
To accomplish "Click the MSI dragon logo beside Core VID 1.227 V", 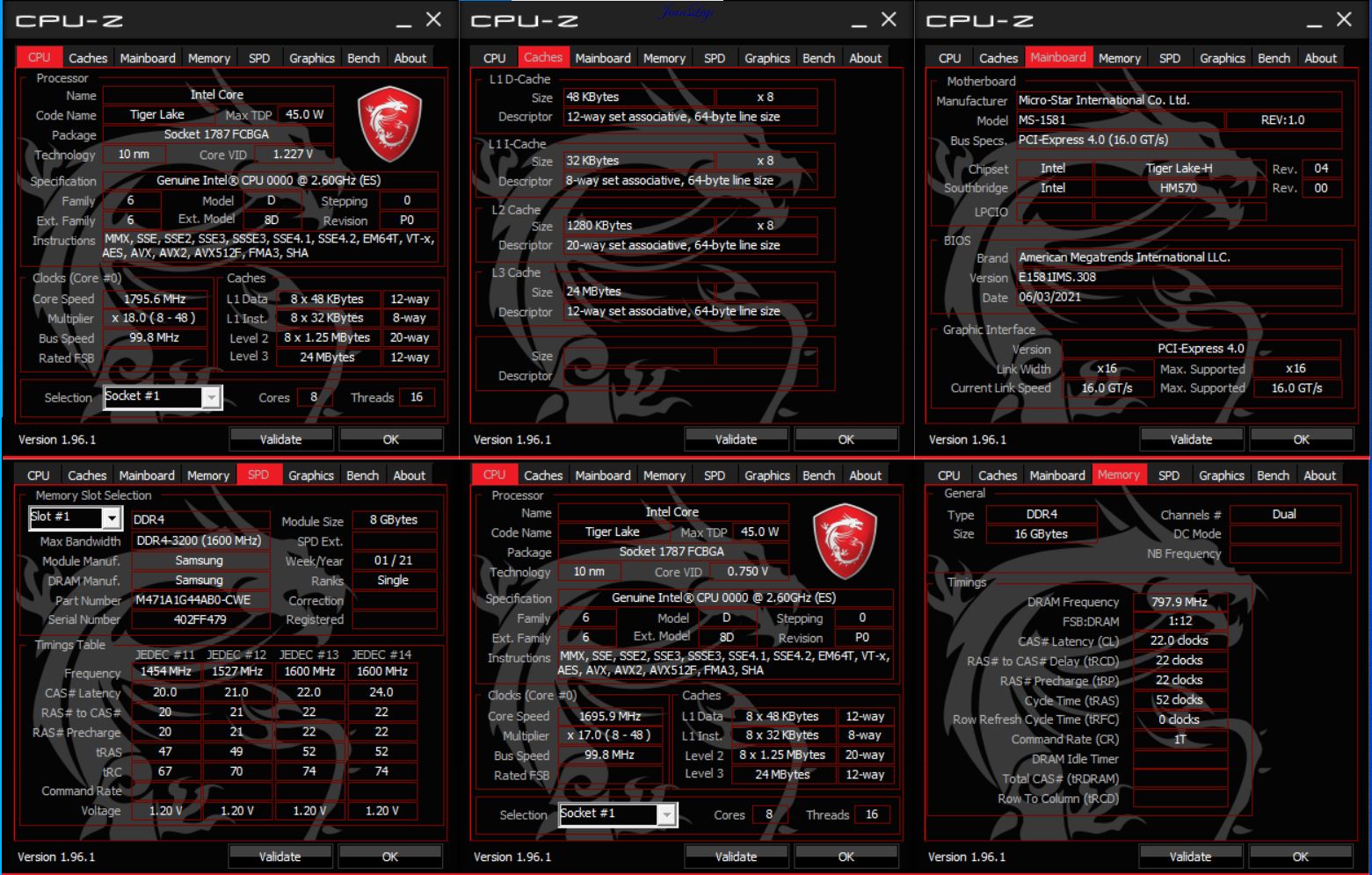I will 389,125.
